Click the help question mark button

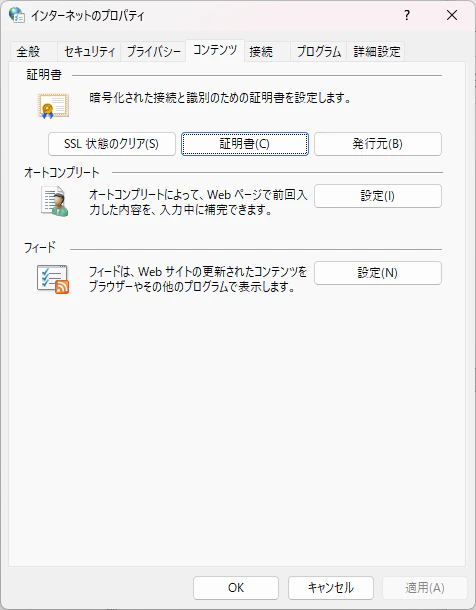pyautogui.click(x=407, y=15)
